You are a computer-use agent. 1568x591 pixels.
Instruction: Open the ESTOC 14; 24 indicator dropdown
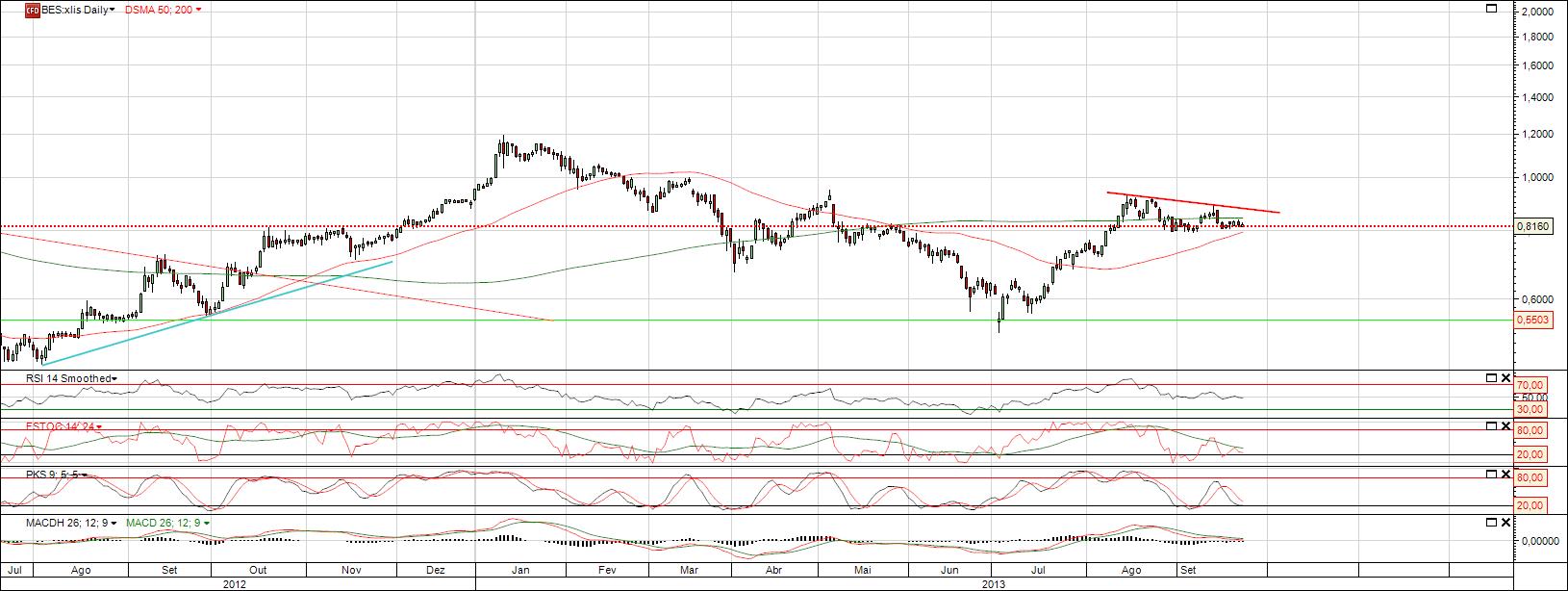click(98, 426)
